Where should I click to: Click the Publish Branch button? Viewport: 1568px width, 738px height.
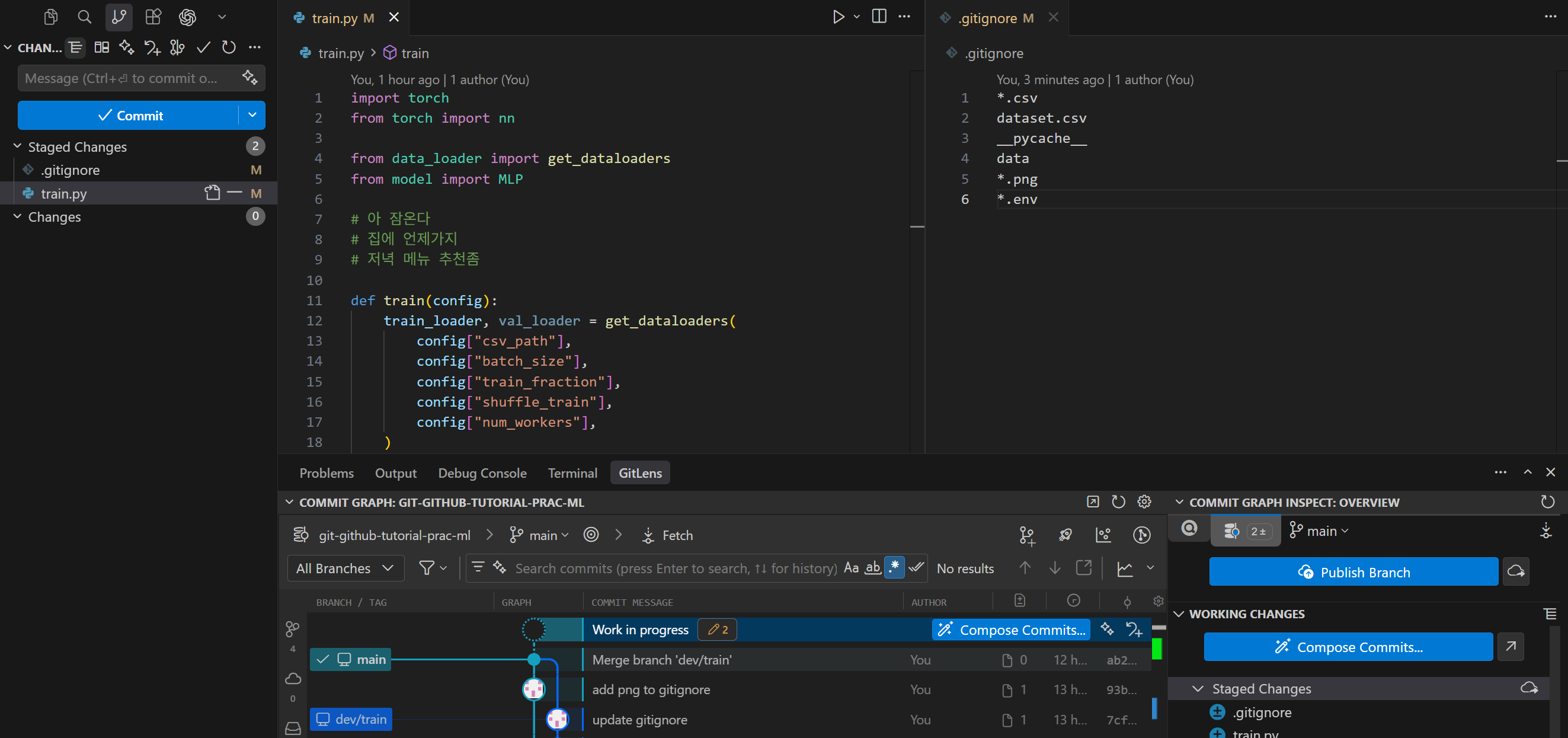pyautogui.click(x=1353, y=572)
